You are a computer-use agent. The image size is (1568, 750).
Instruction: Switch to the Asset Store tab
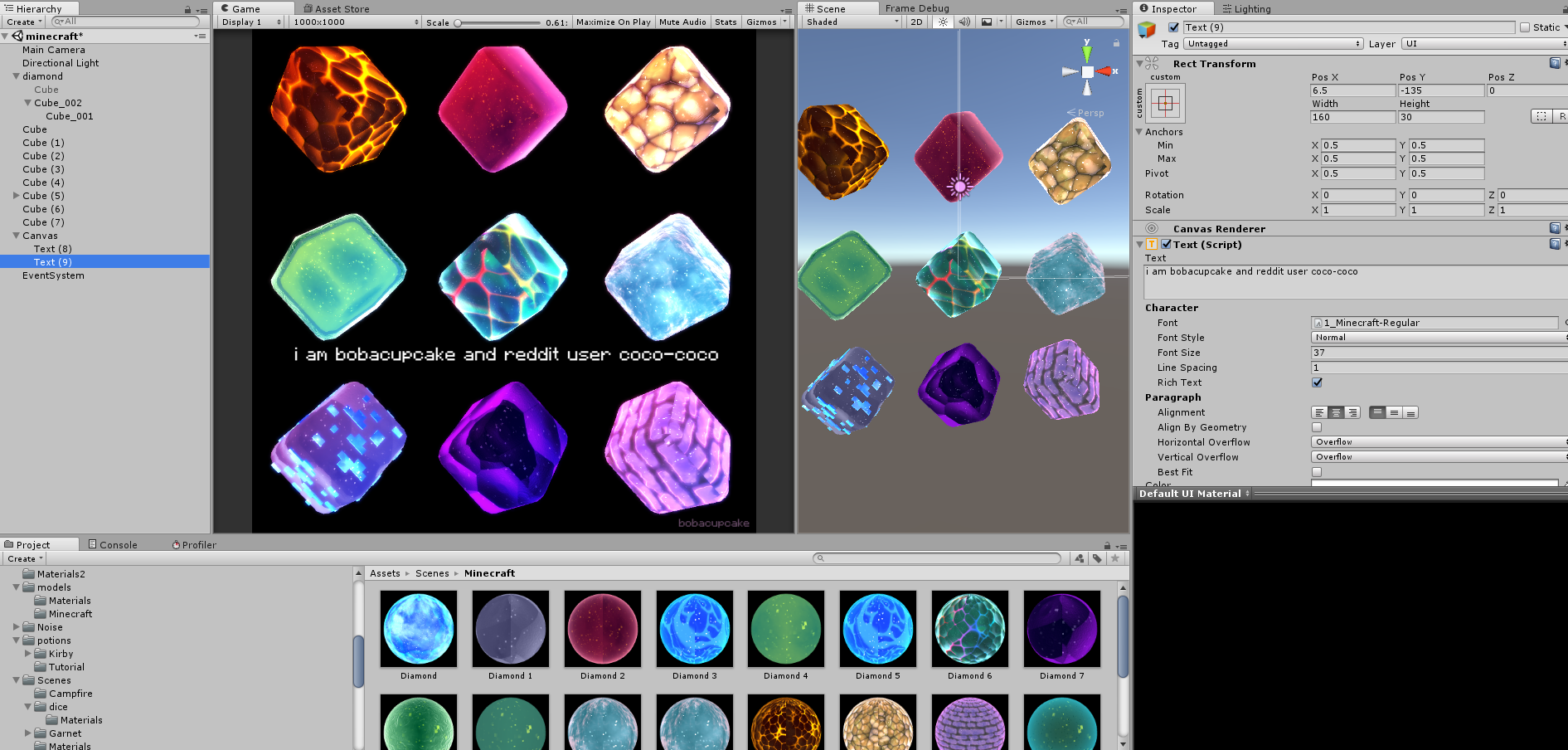click(337, 9)
